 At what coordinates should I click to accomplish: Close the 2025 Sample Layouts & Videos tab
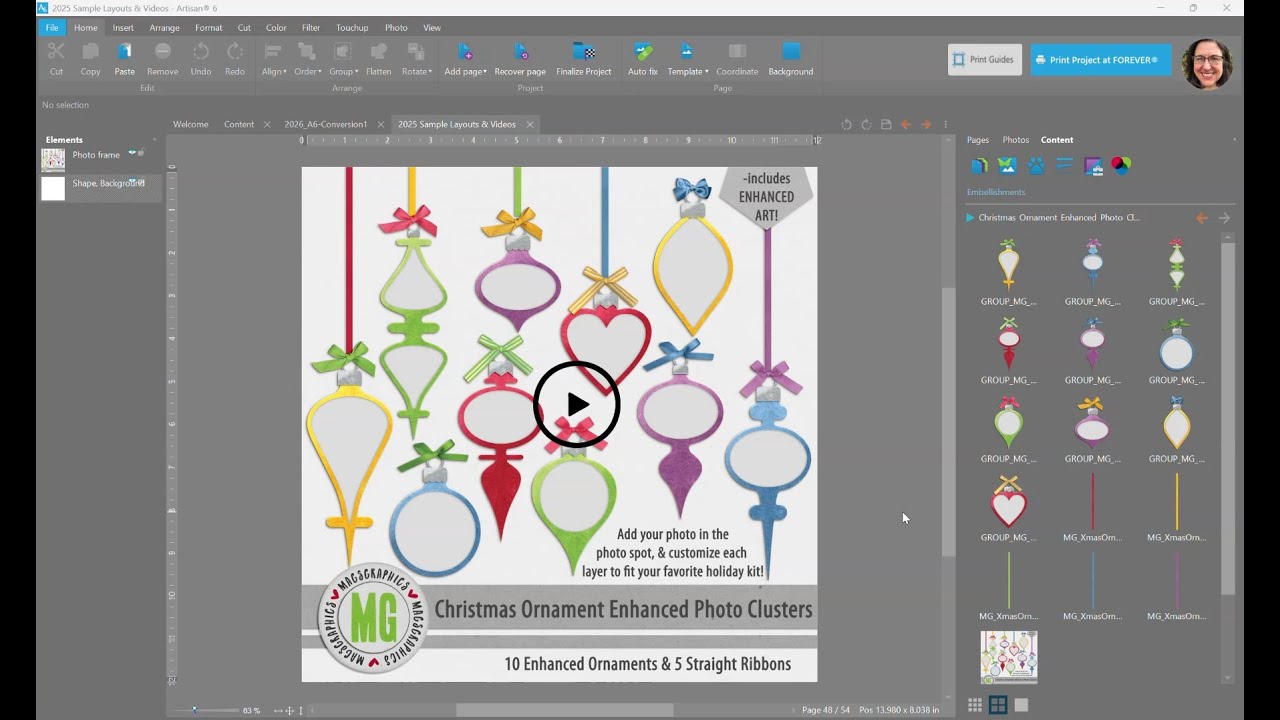click(x=530, y=125)
